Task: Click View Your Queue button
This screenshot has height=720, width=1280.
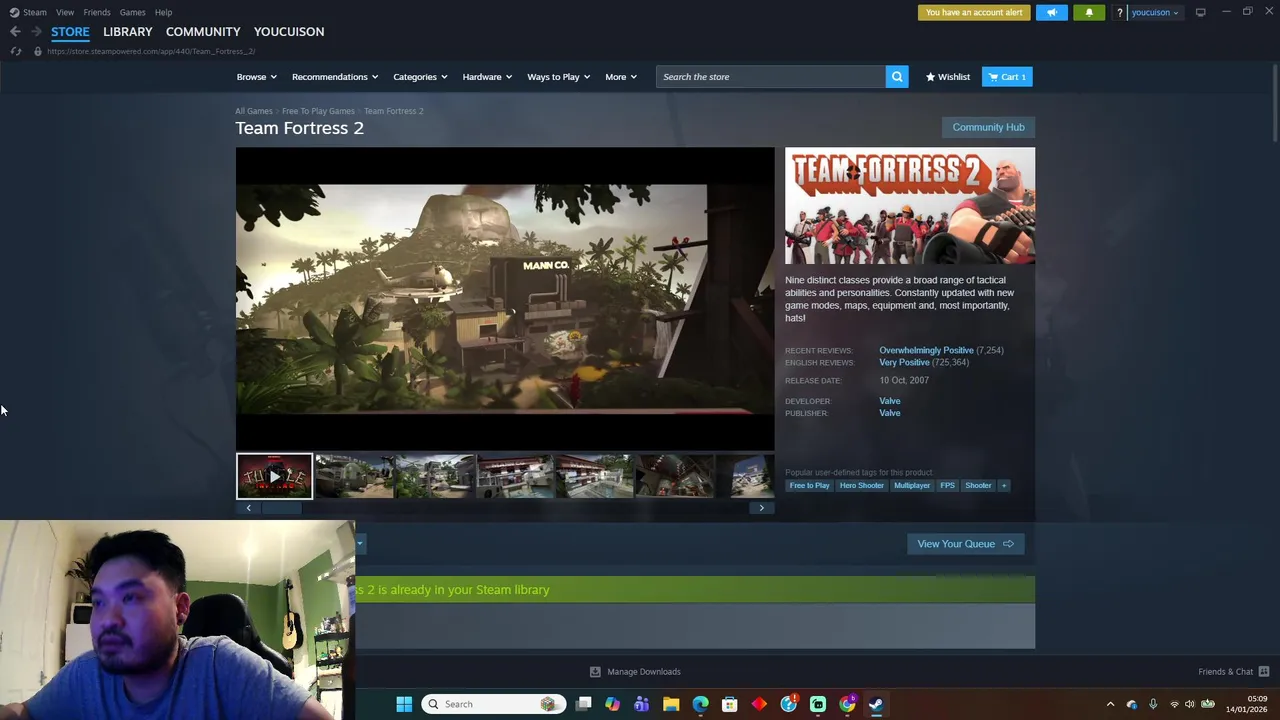Action: [965, 544]
